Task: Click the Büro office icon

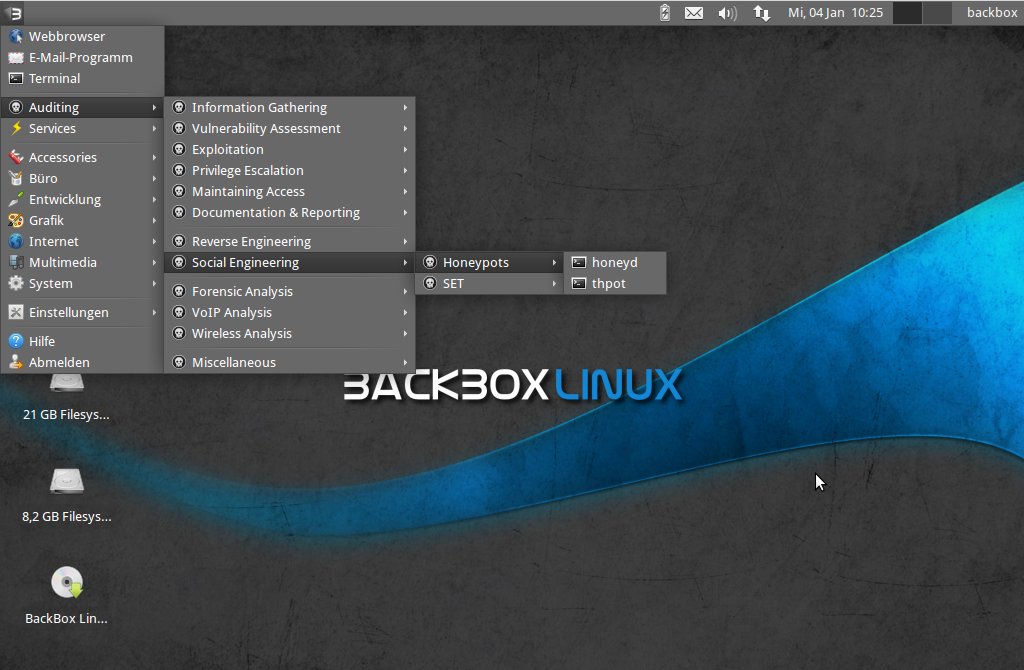Action: point(16,178)
